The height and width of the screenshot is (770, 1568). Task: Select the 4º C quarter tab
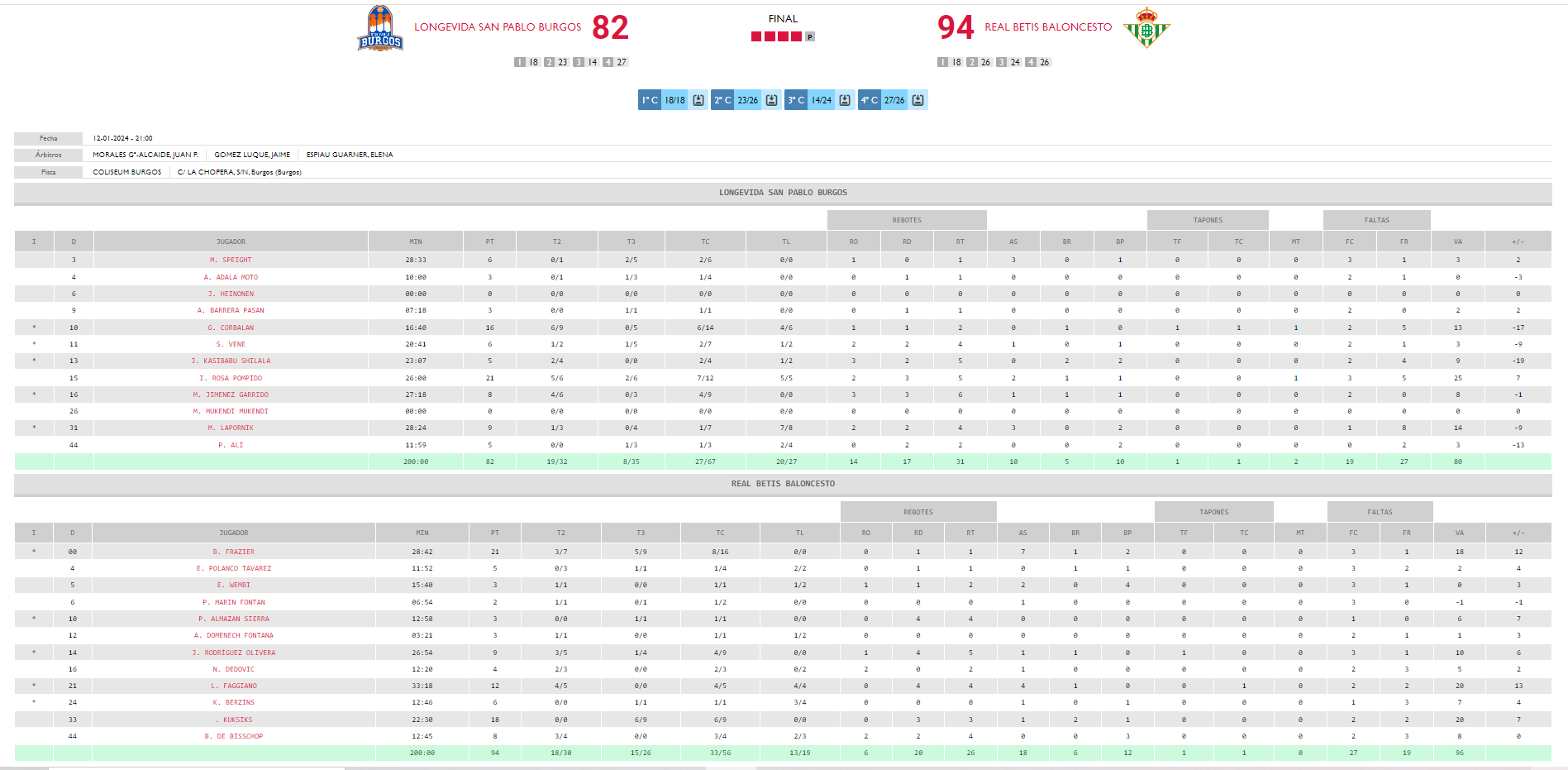pos(870,100)
